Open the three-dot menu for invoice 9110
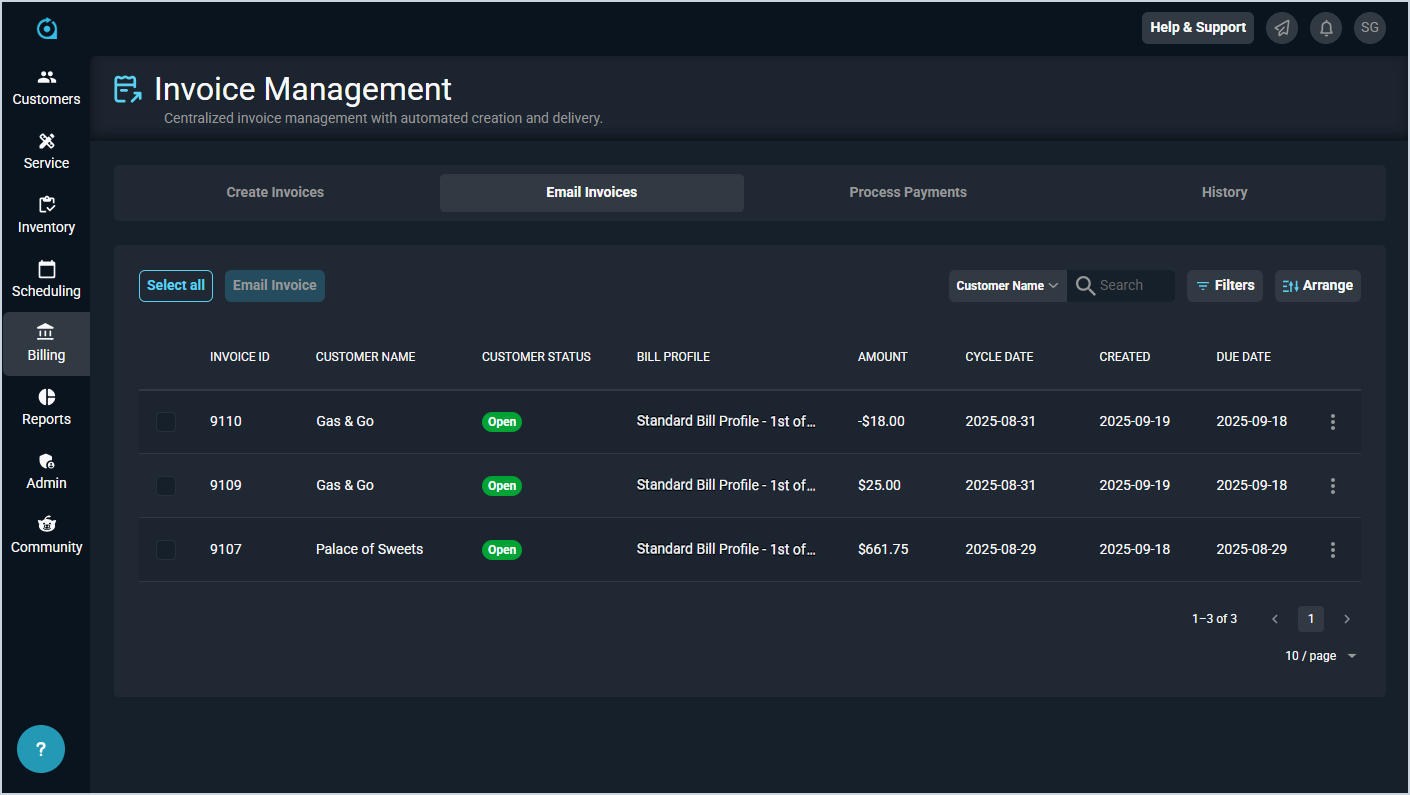The width and height of the screenshot is (1410, 795). (1332, 422)
